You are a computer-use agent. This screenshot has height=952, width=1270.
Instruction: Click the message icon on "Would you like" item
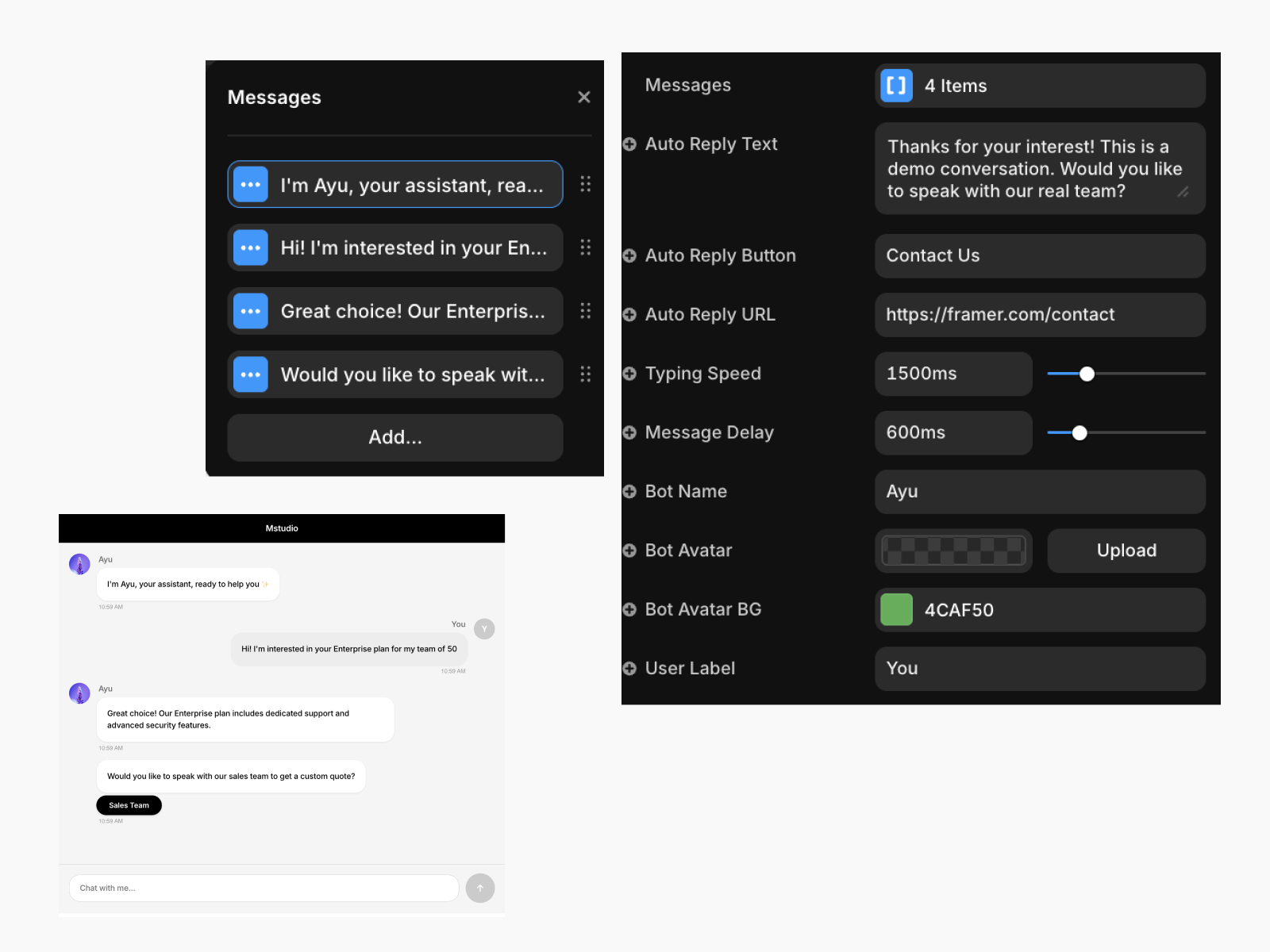[251, 374]
